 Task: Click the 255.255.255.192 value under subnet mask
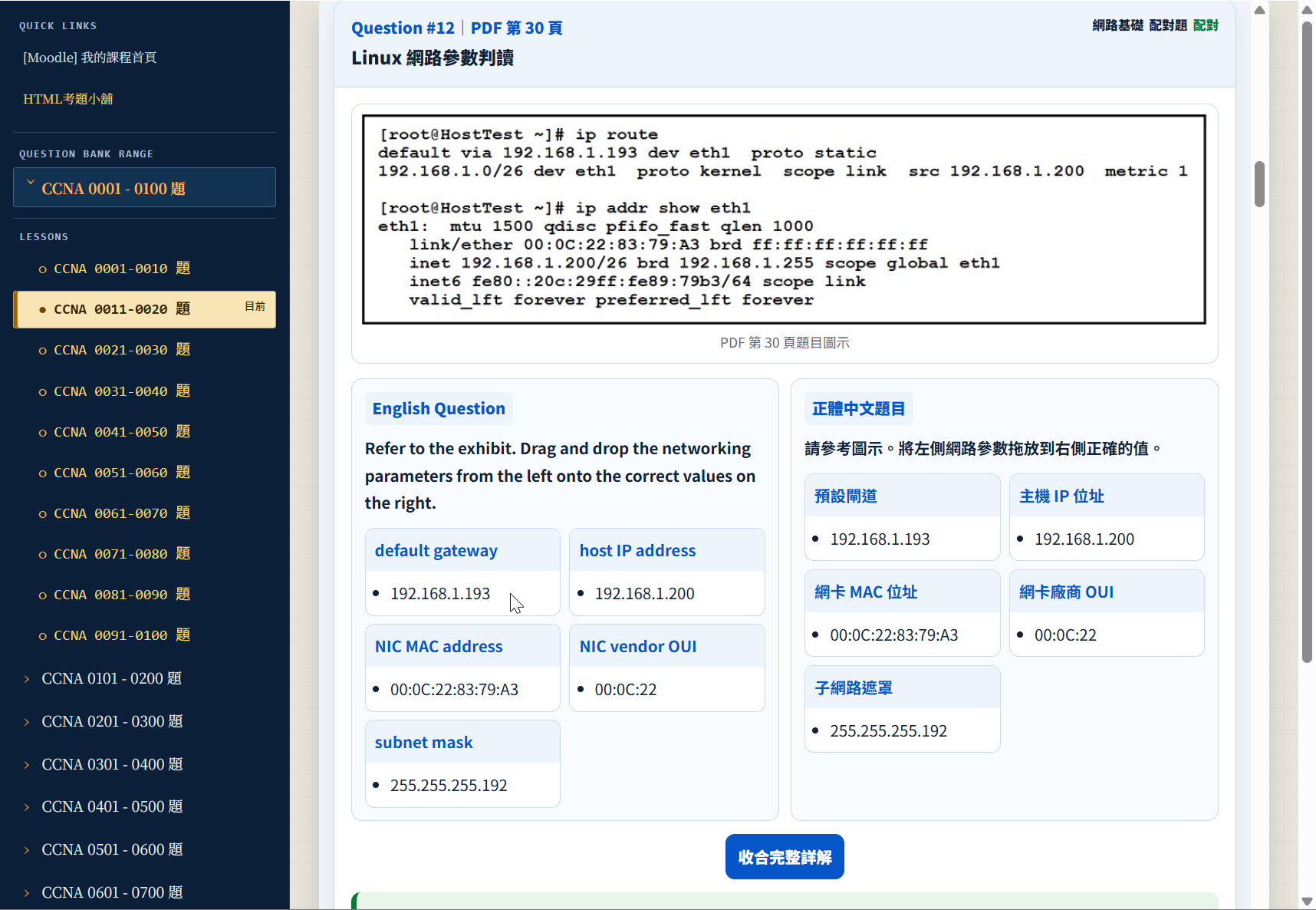(449, 786)
